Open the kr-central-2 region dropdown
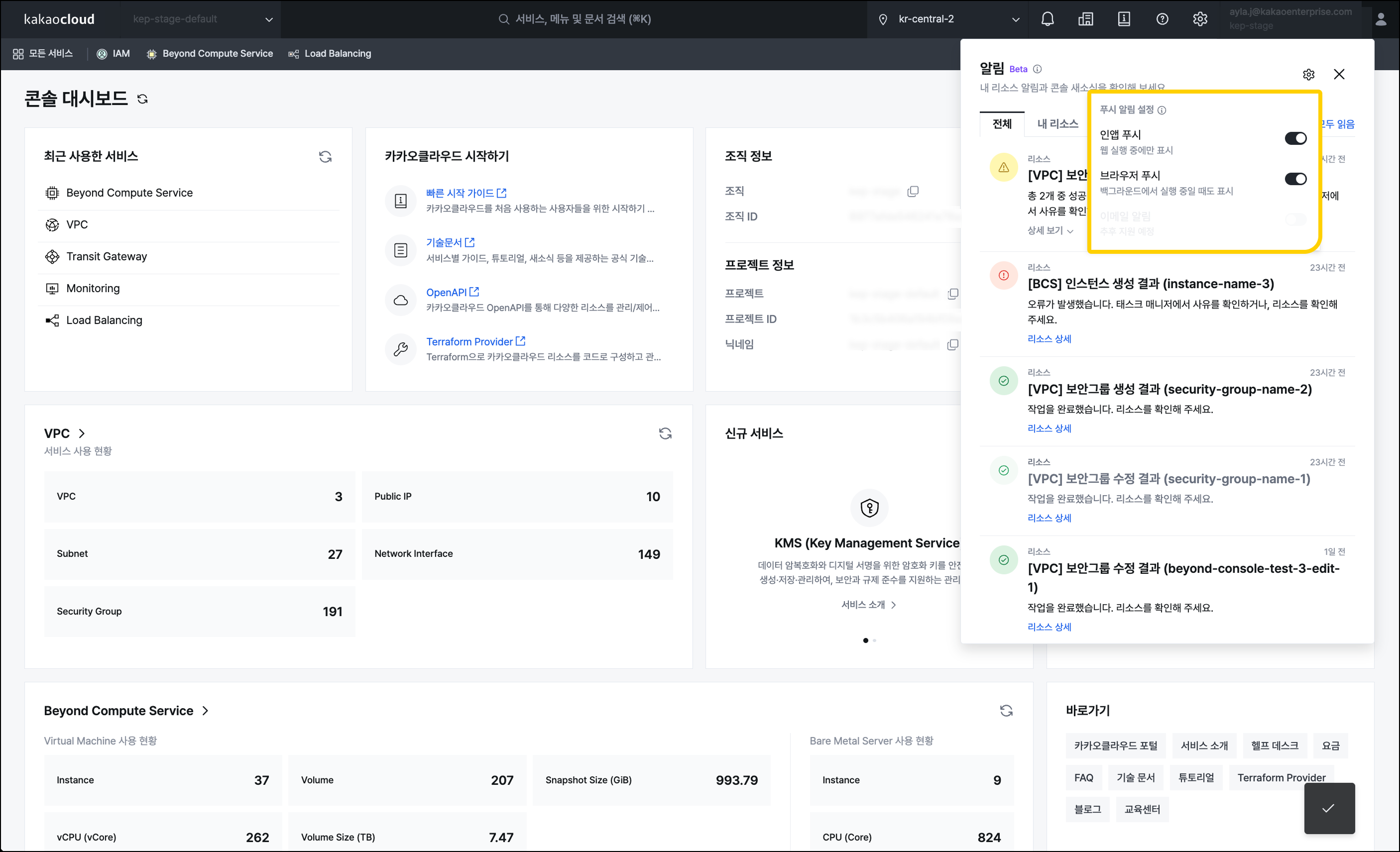Image resolution: width=1400 pixels, height=852 pixels. [949, 19]
